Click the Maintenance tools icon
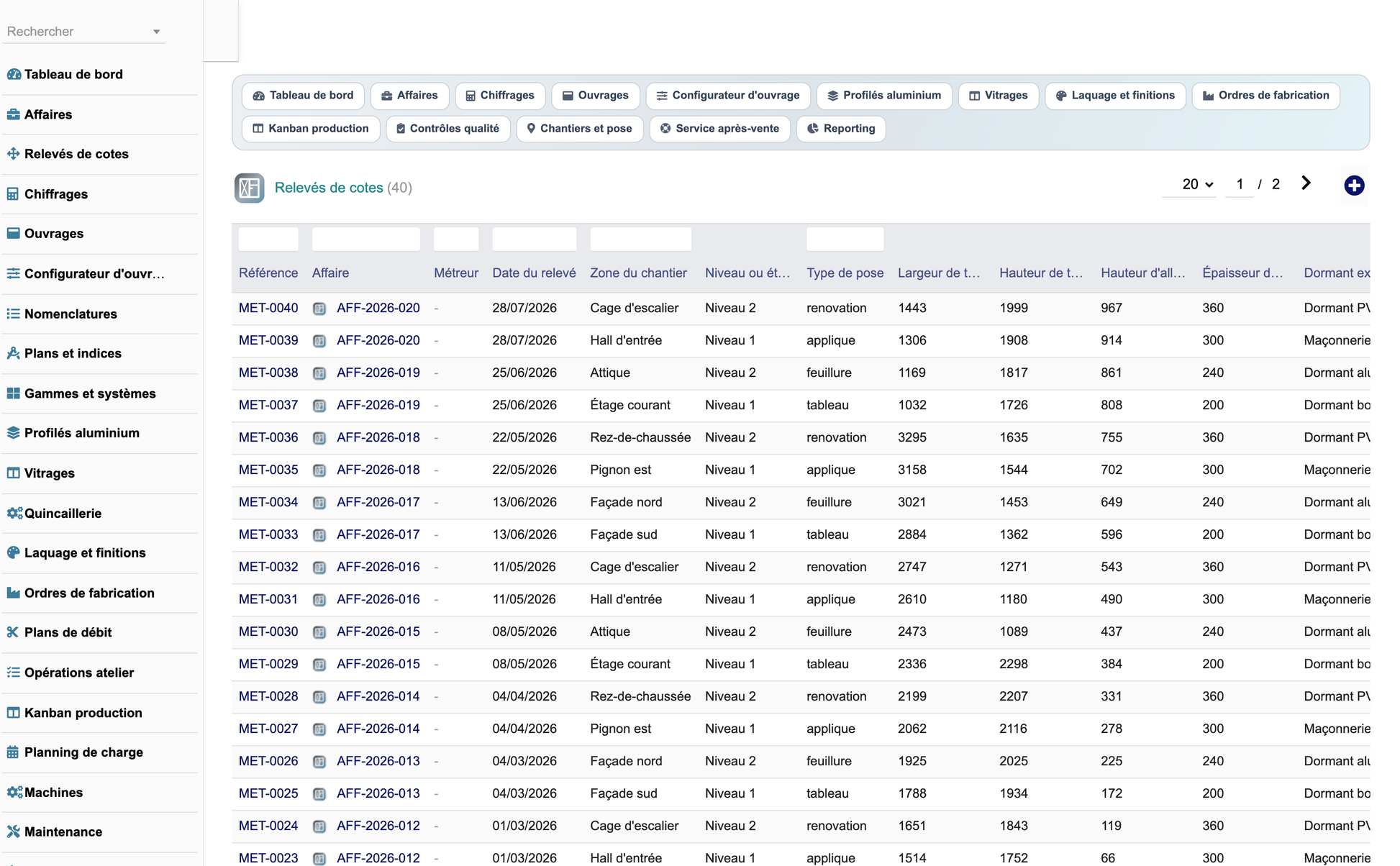 pyautogui.click(x=14, y=832)
